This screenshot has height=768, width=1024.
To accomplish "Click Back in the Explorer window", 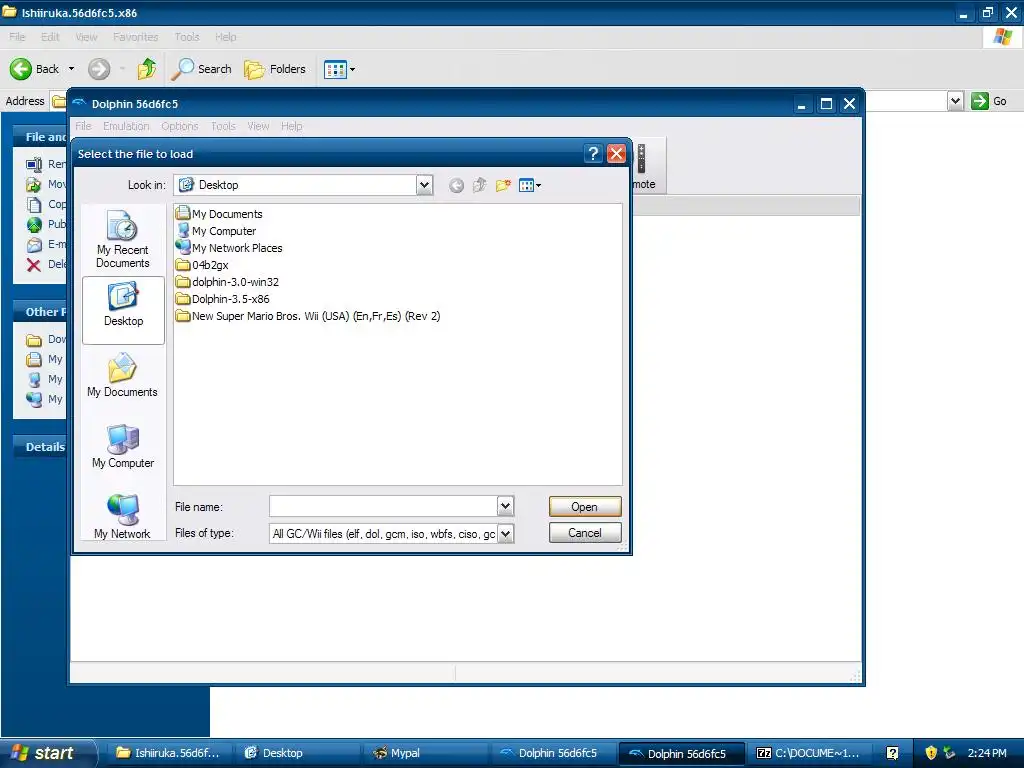I will 34,69.
